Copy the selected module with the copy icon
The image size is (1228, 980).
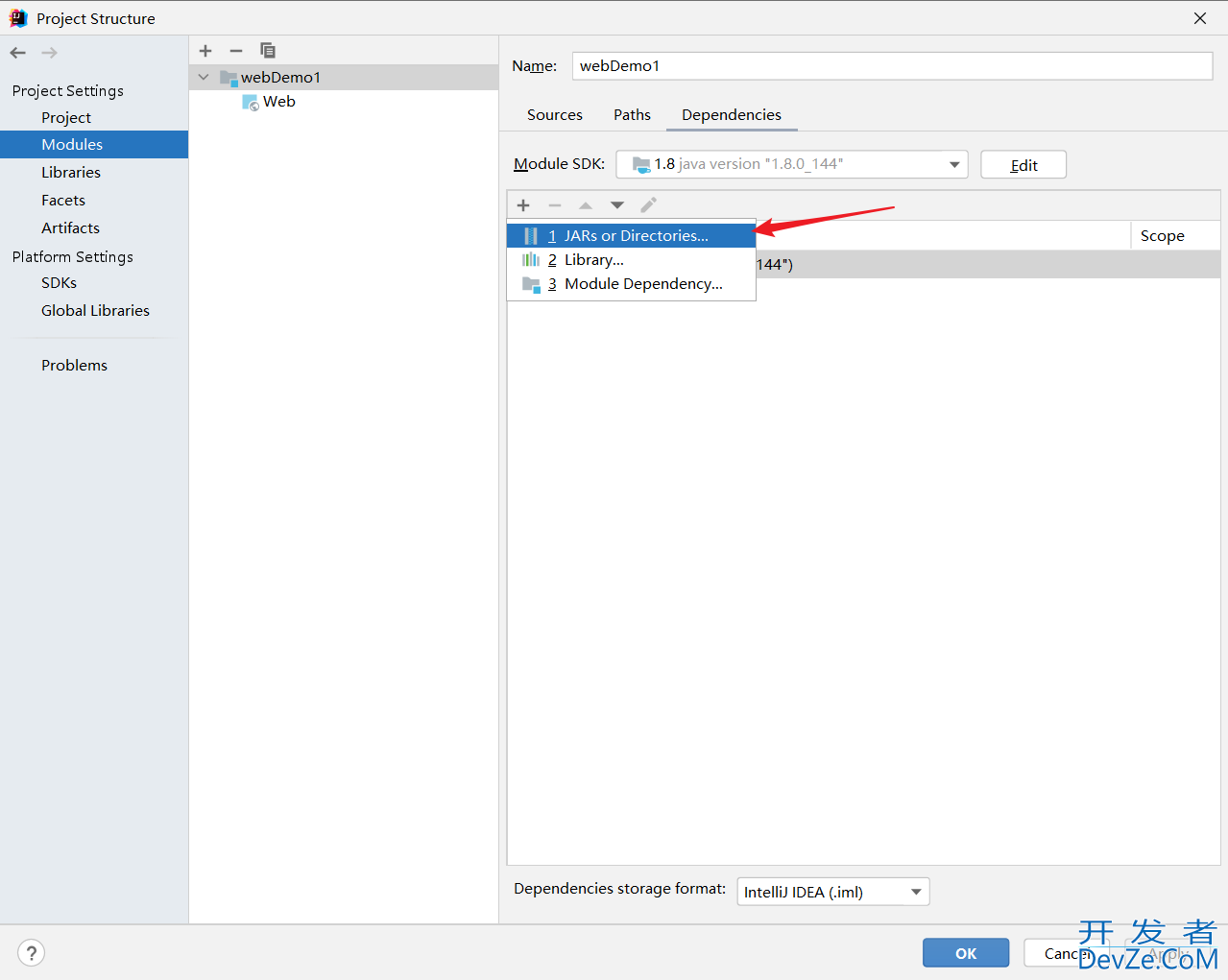point(268,51)
